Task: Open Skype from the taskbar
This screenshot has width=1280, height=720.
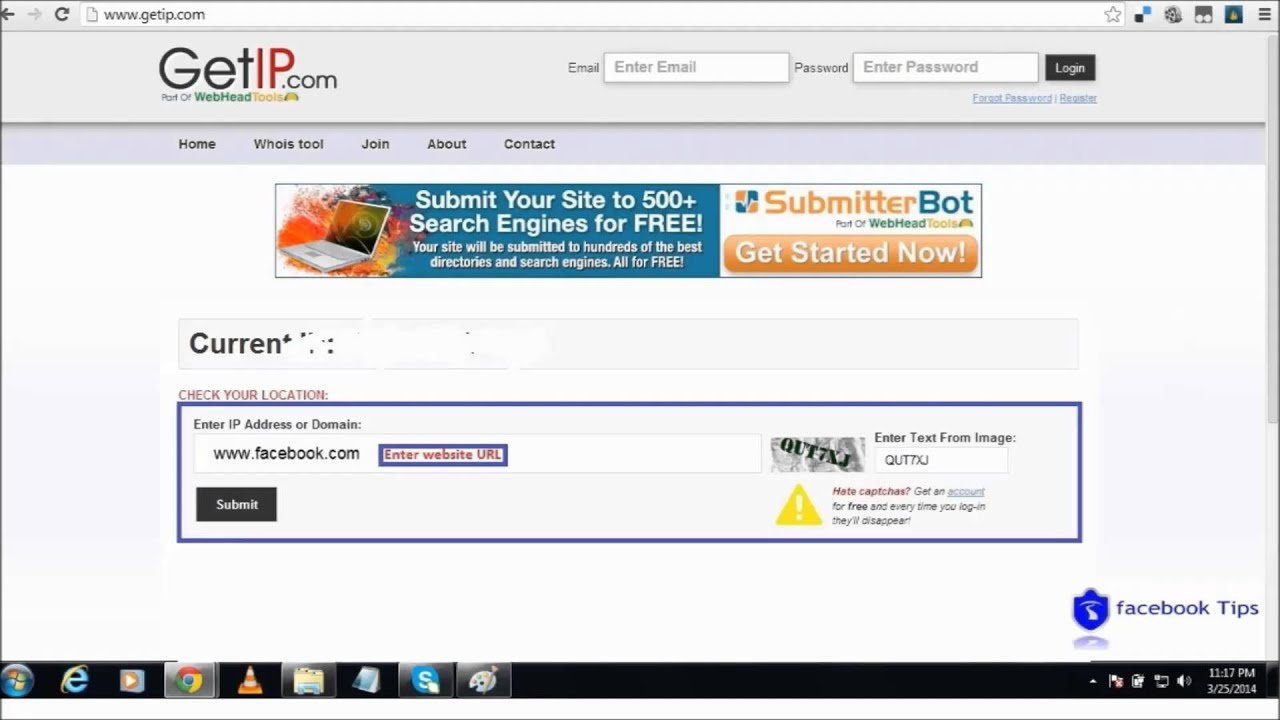Action: point(425,681)
